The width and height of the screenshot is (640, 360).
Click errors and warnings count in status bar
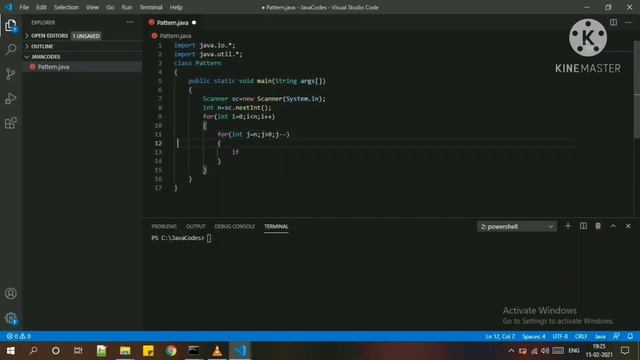pos(18,336)
